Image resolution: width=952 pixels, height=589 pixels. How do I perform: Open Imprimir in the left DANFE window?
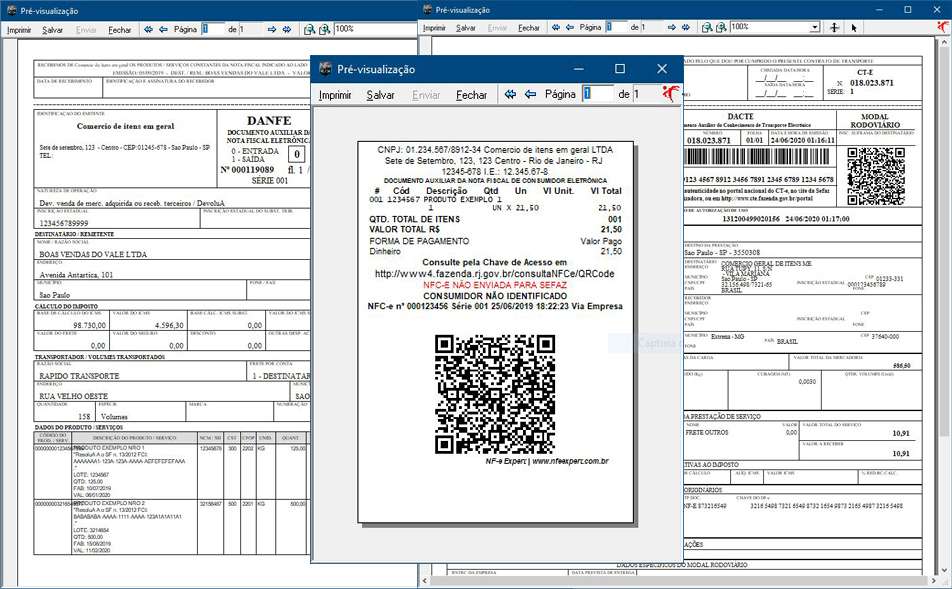[x=19, y=30]
